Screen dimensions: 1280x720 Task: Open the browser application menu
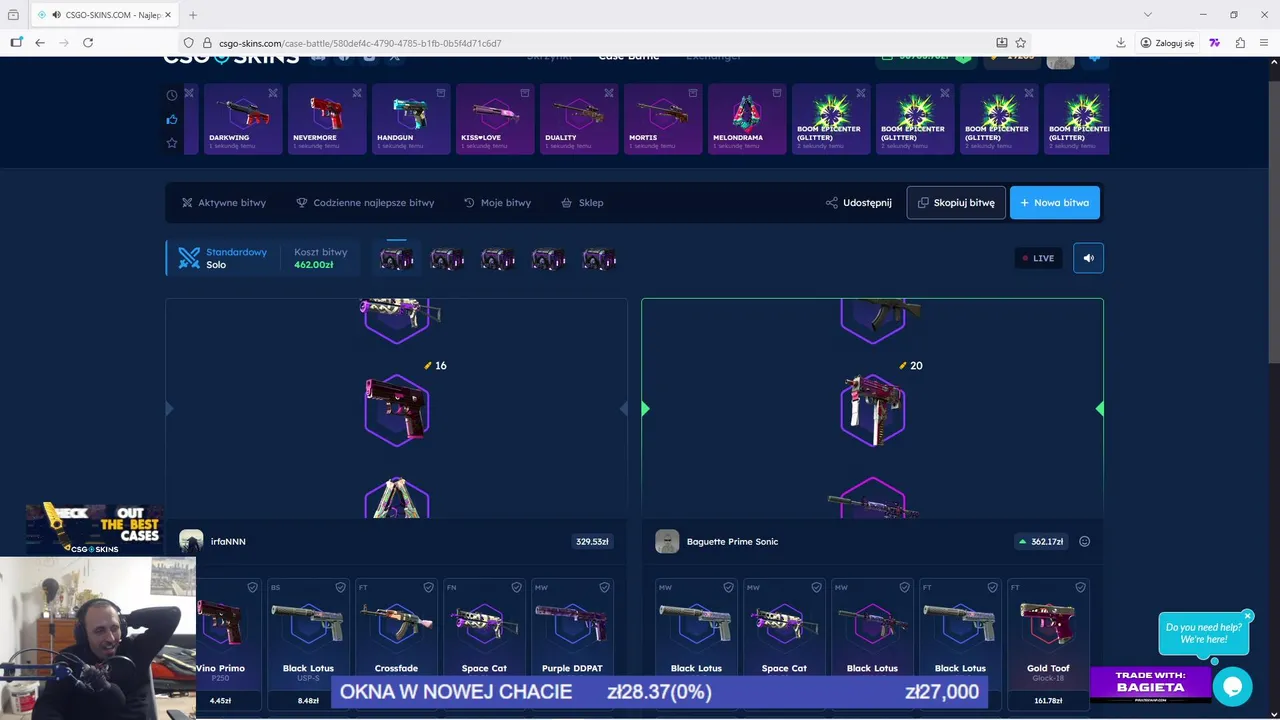click(1265, 43)
